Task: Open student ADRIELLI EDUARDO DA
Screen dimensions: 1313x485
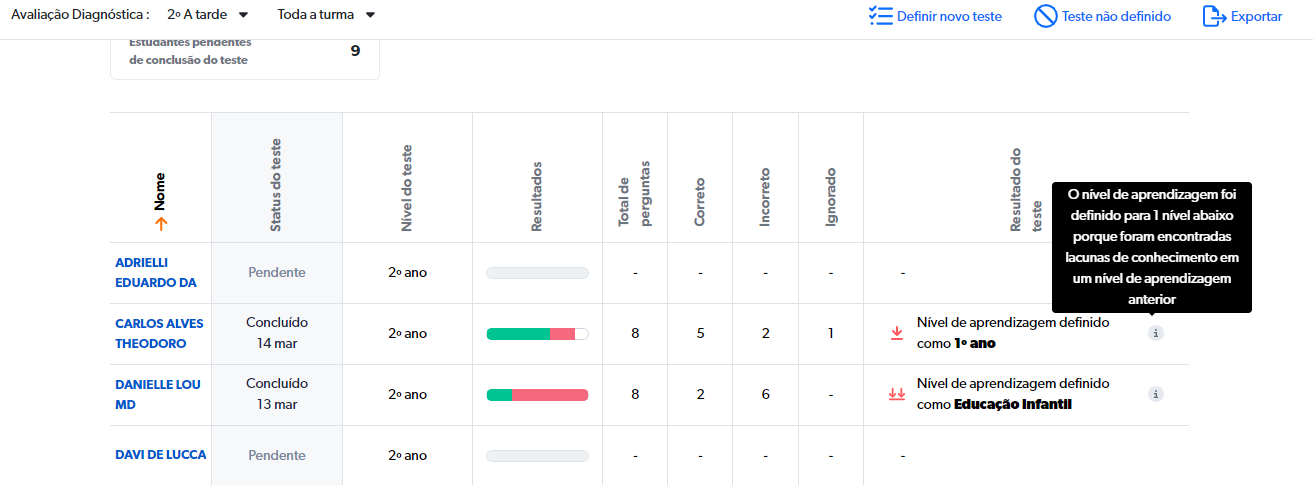Action: point(155,272)
